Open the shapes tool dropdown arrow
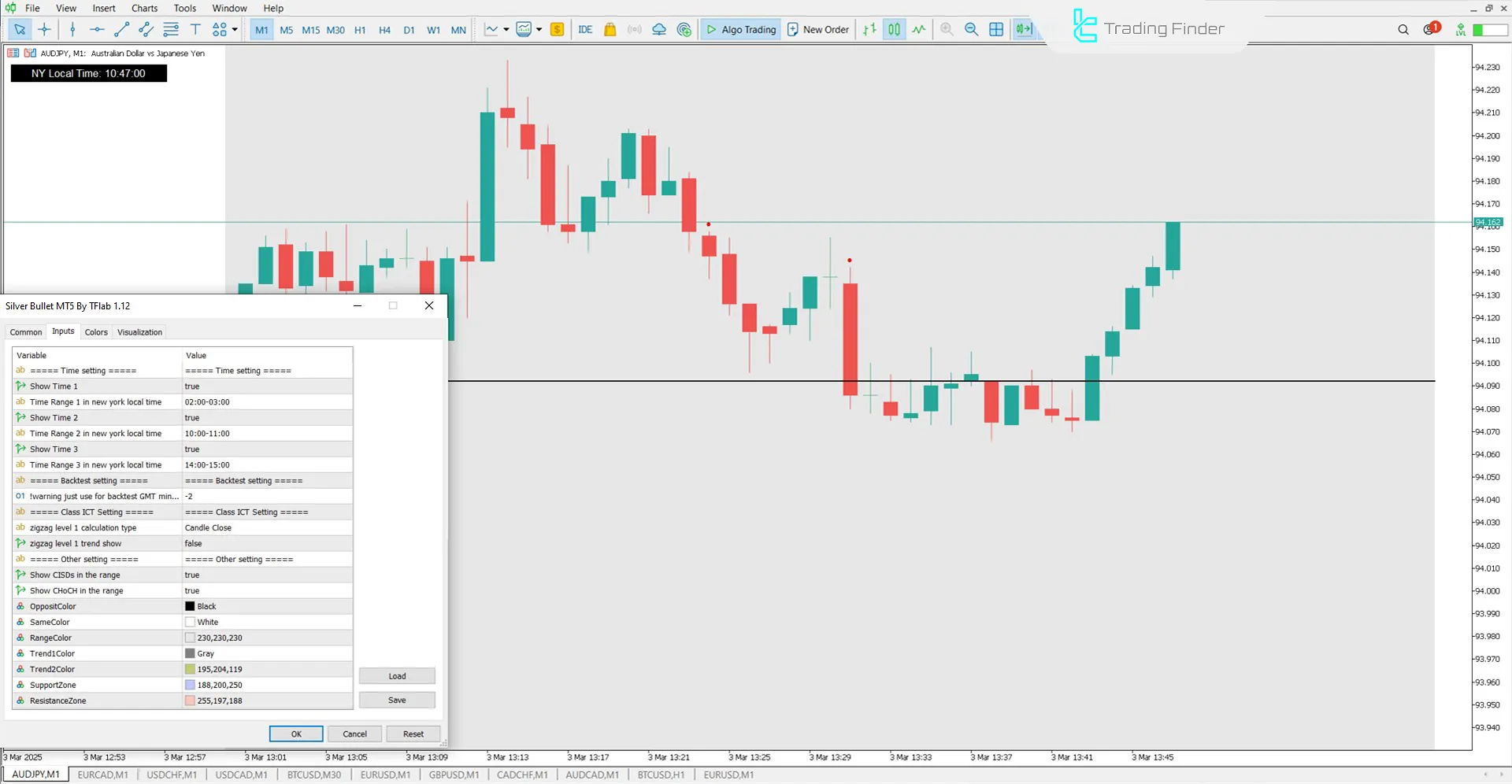1512x784 pixels. (x=234, y=29)
